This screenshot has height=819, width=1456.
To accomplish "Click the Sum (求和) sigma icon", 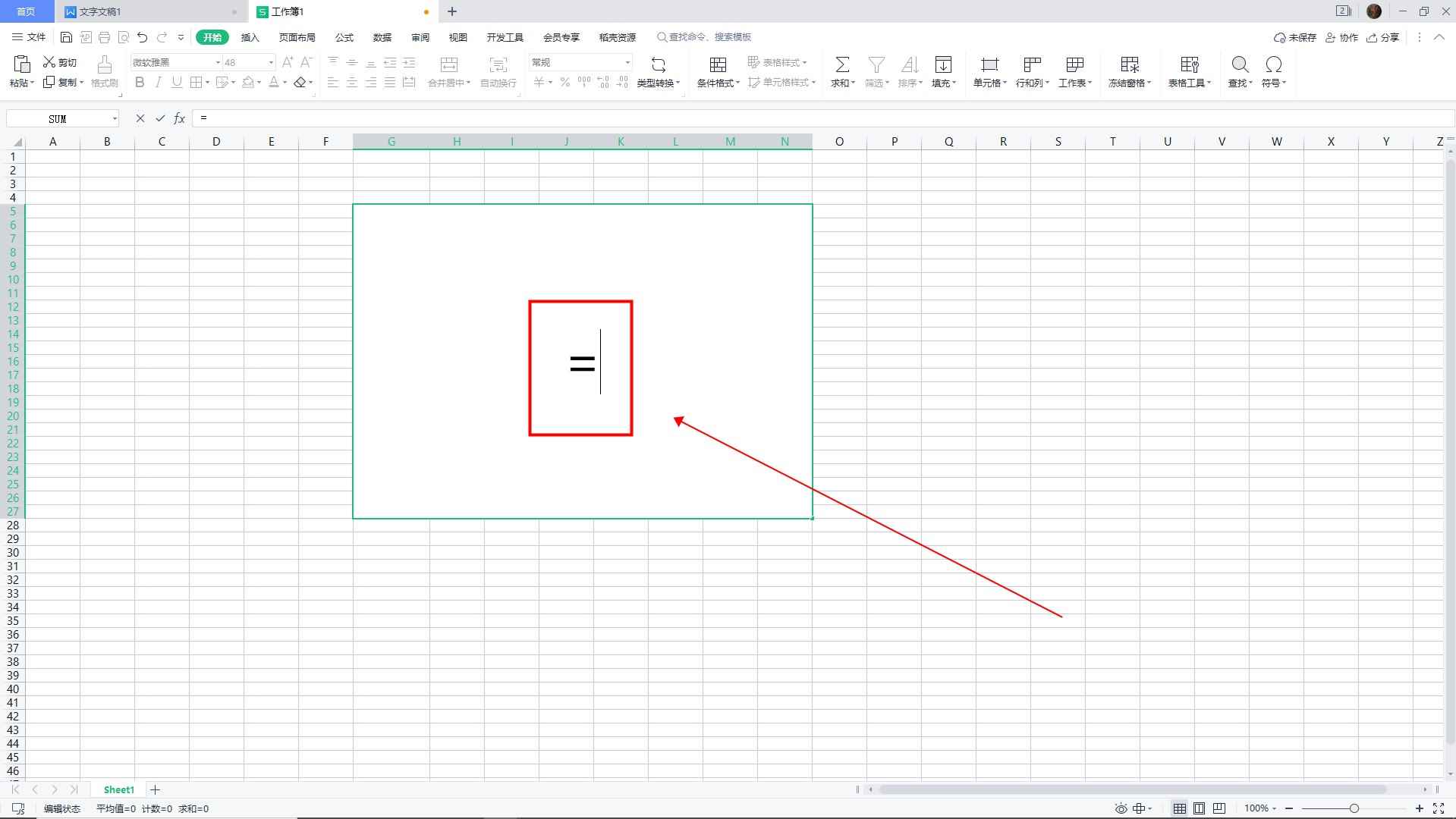I will click(841, 64).
